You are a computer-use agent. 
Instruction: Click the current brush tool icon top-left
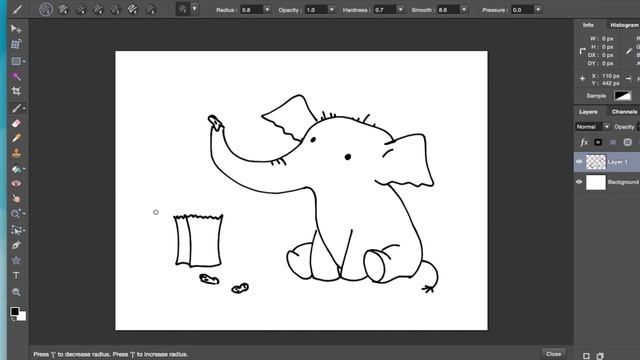16,9
